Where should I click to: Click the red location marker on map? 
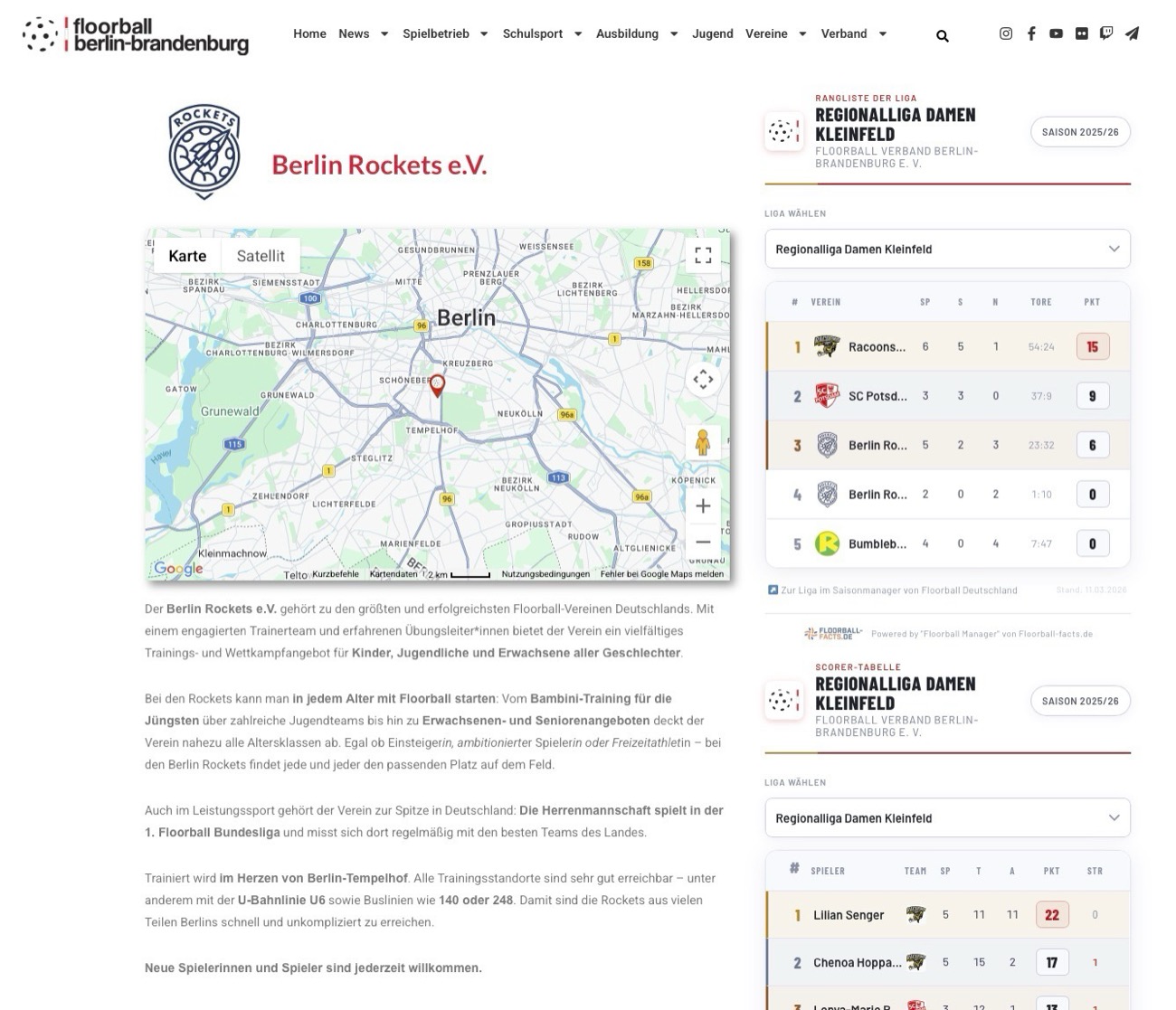tap(437, 385)
